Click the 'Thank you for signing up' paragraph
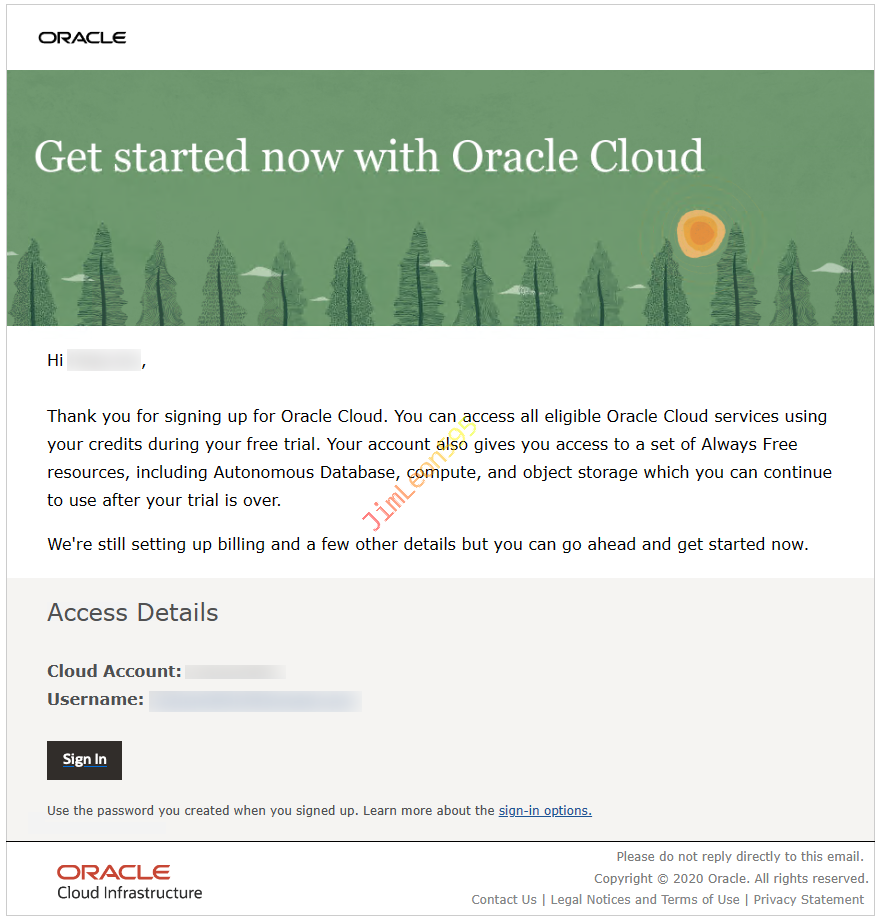 pyautogui.click(x=438, y=458)
